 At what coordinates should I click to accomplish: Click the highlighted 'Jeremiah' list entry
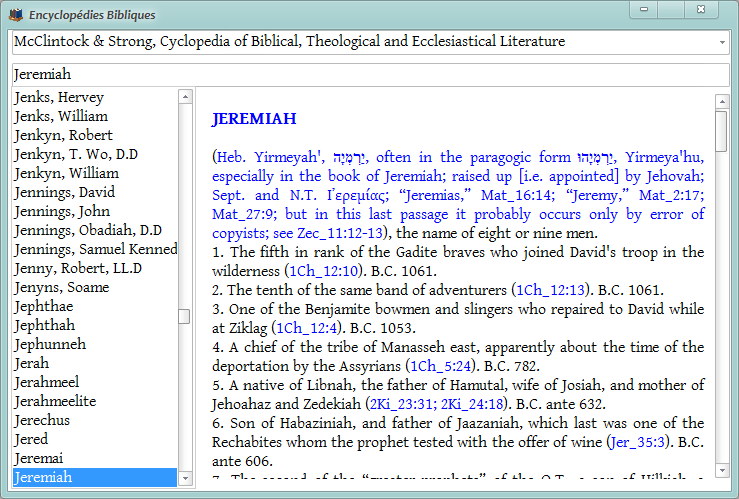tap(95, 477)
